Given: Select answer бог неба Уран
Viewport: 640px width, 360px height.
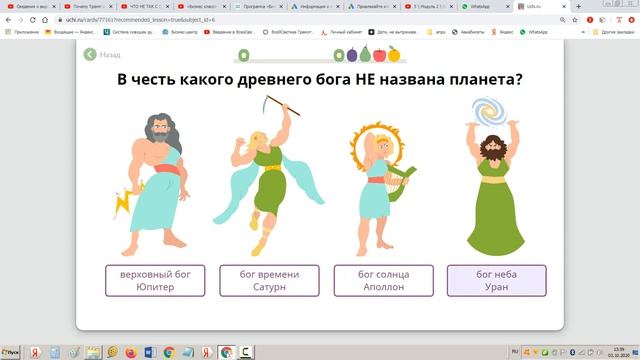Looking at the screenshot, I should click(497, 280).
